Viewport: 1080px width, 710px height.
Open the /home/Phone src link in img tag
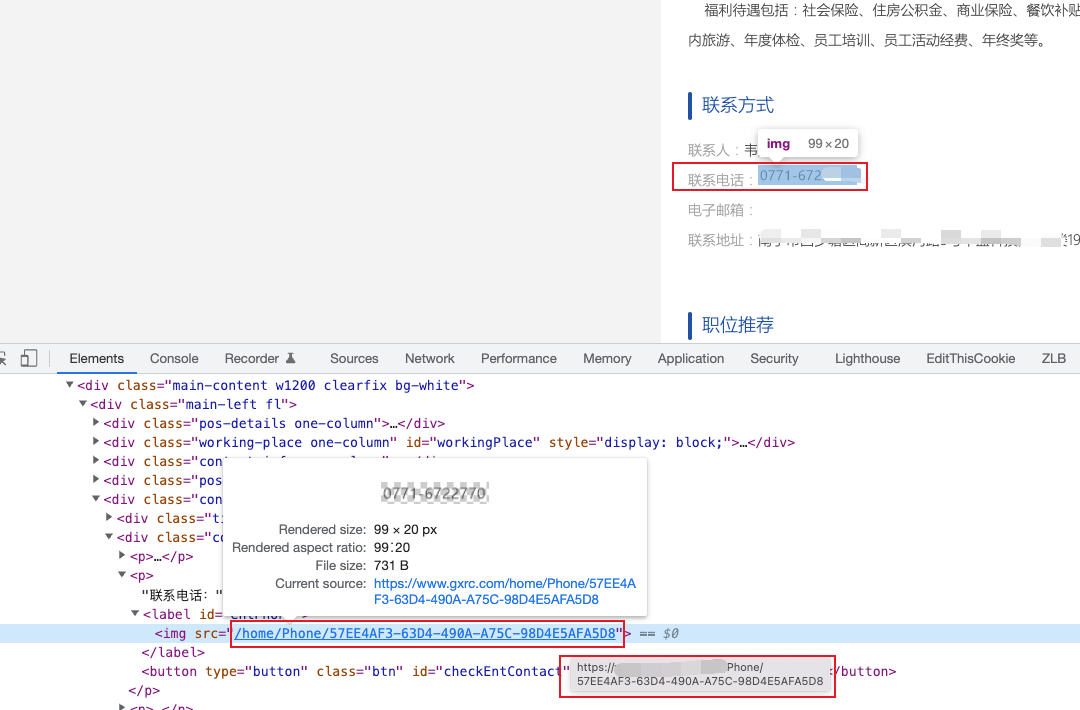(425, 634)
